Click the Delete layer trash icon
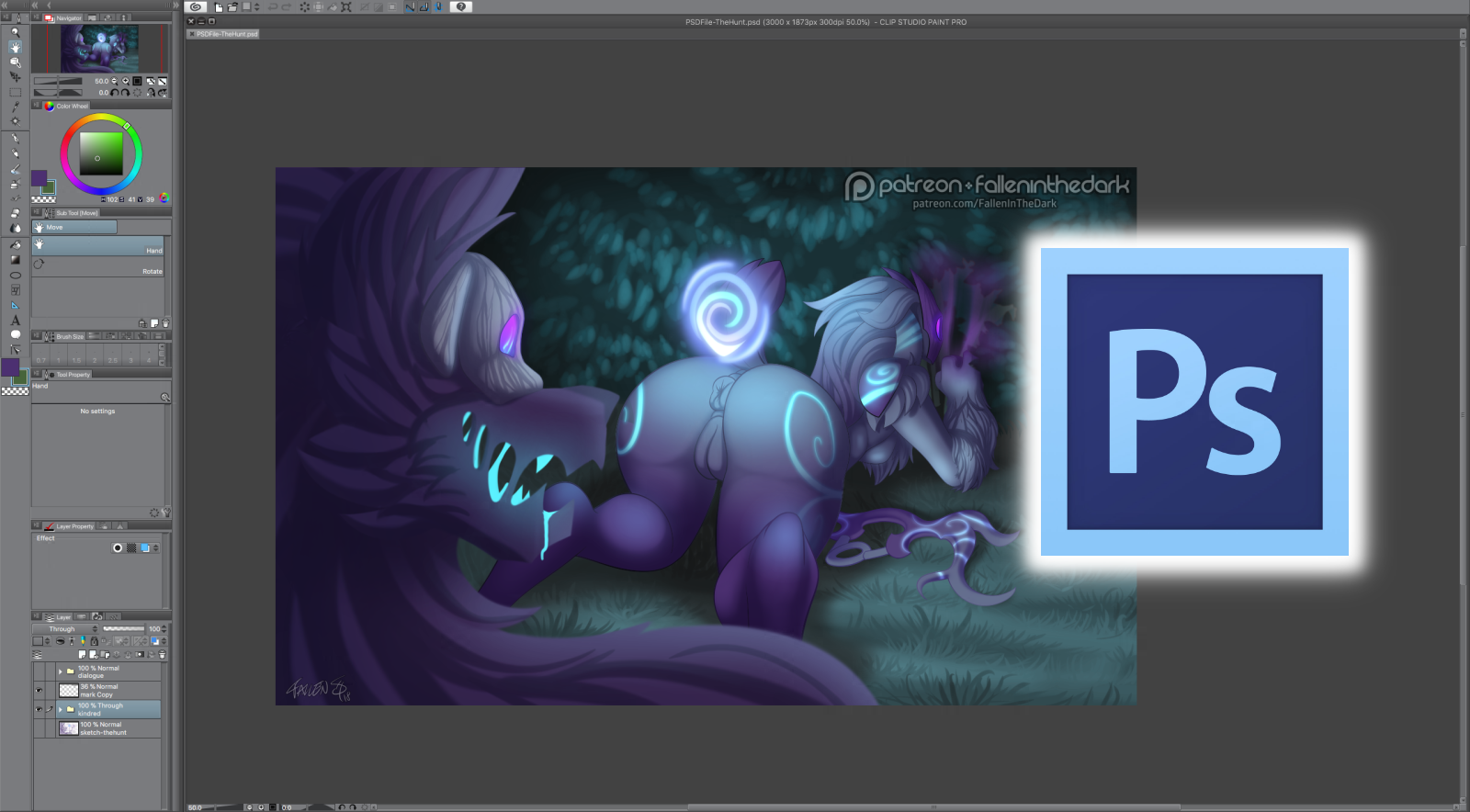This screenshot has width=1470, height=812. 163,655
